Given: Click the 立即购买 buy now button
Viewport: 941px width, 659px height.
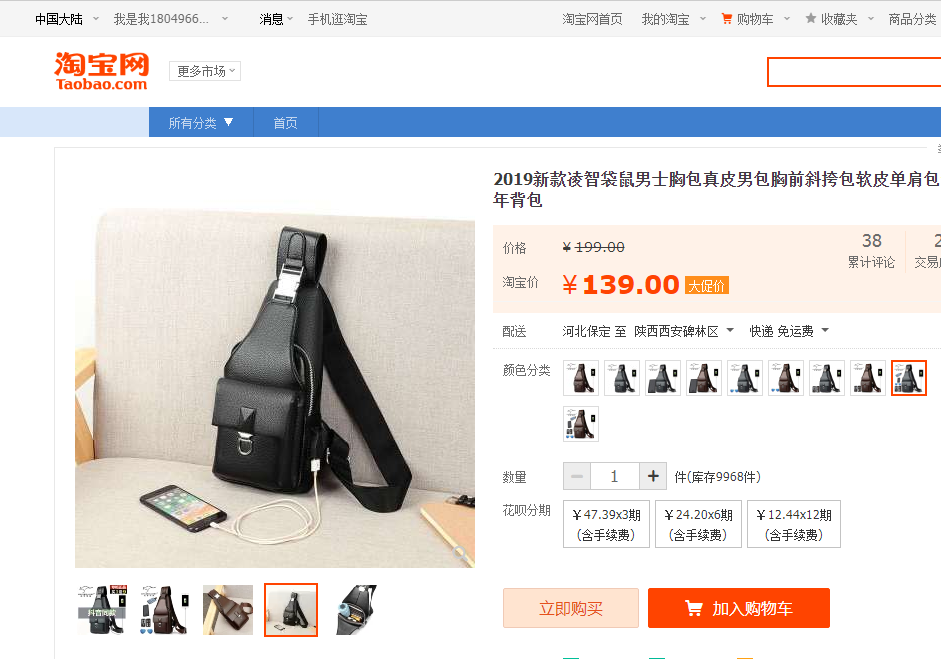Looking at the screenshot, I should pos(571,608).
